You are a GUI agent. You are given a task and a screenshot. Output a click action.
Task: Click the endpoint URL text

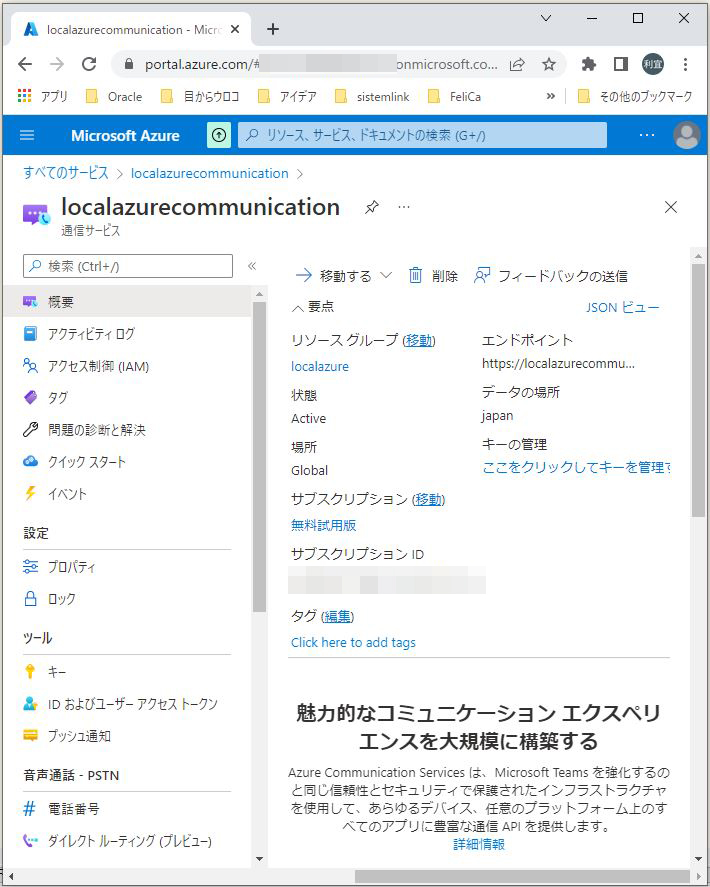tap(558, 364)
